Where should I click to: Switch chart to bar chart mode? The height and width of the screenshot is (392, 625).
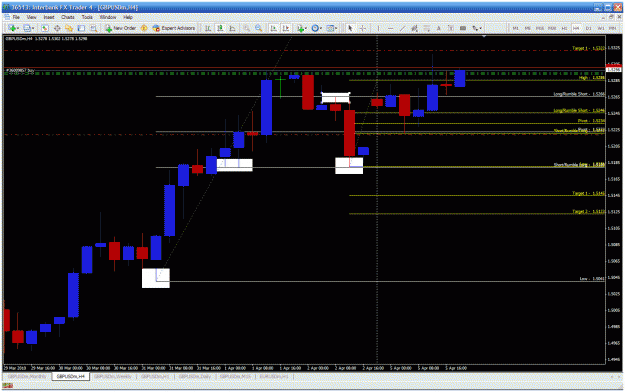point(208,28)
